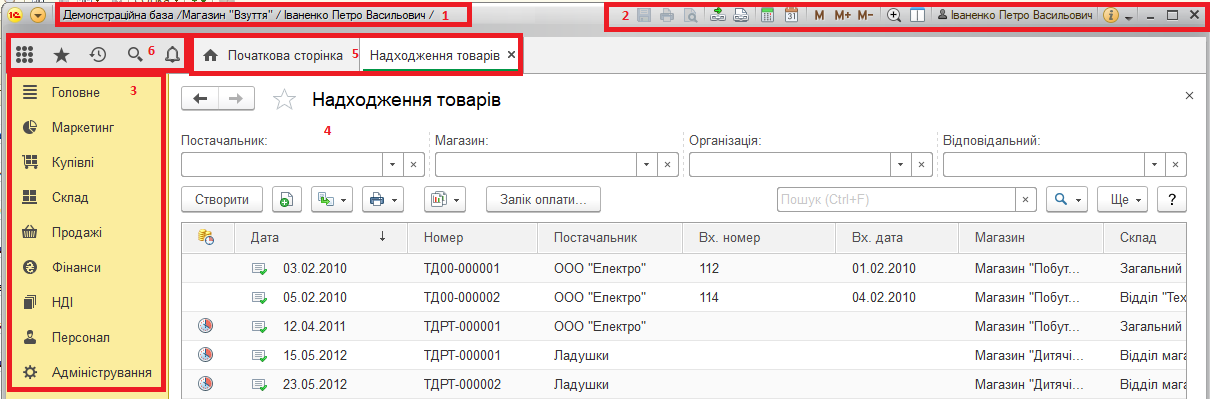Open the history clock icon
The image size is (1210, 399).
(x=98, y=56)
